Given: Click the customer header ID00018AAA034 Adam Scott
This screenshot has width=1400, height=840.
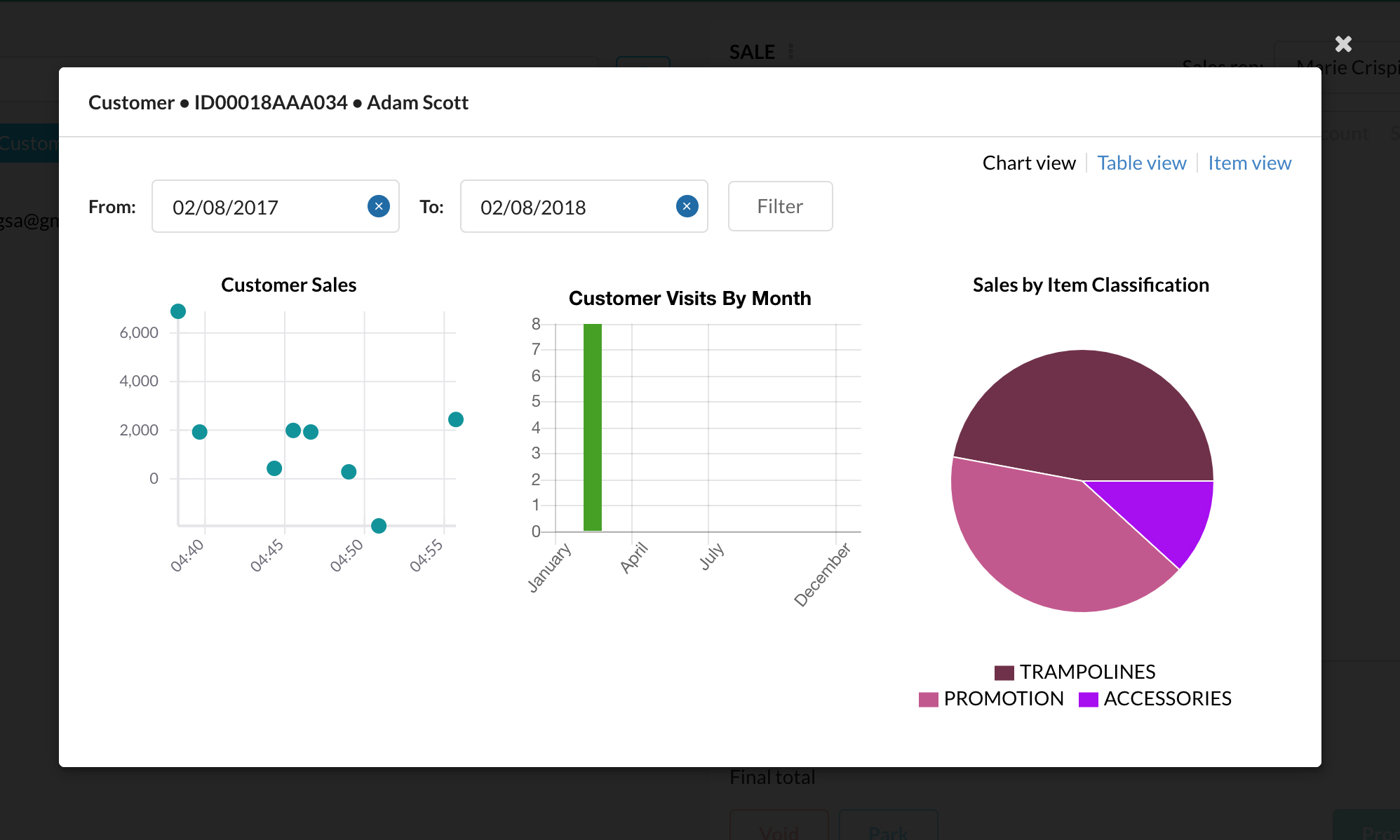Looking at the screenshot, I should click(x=278, y=102).
